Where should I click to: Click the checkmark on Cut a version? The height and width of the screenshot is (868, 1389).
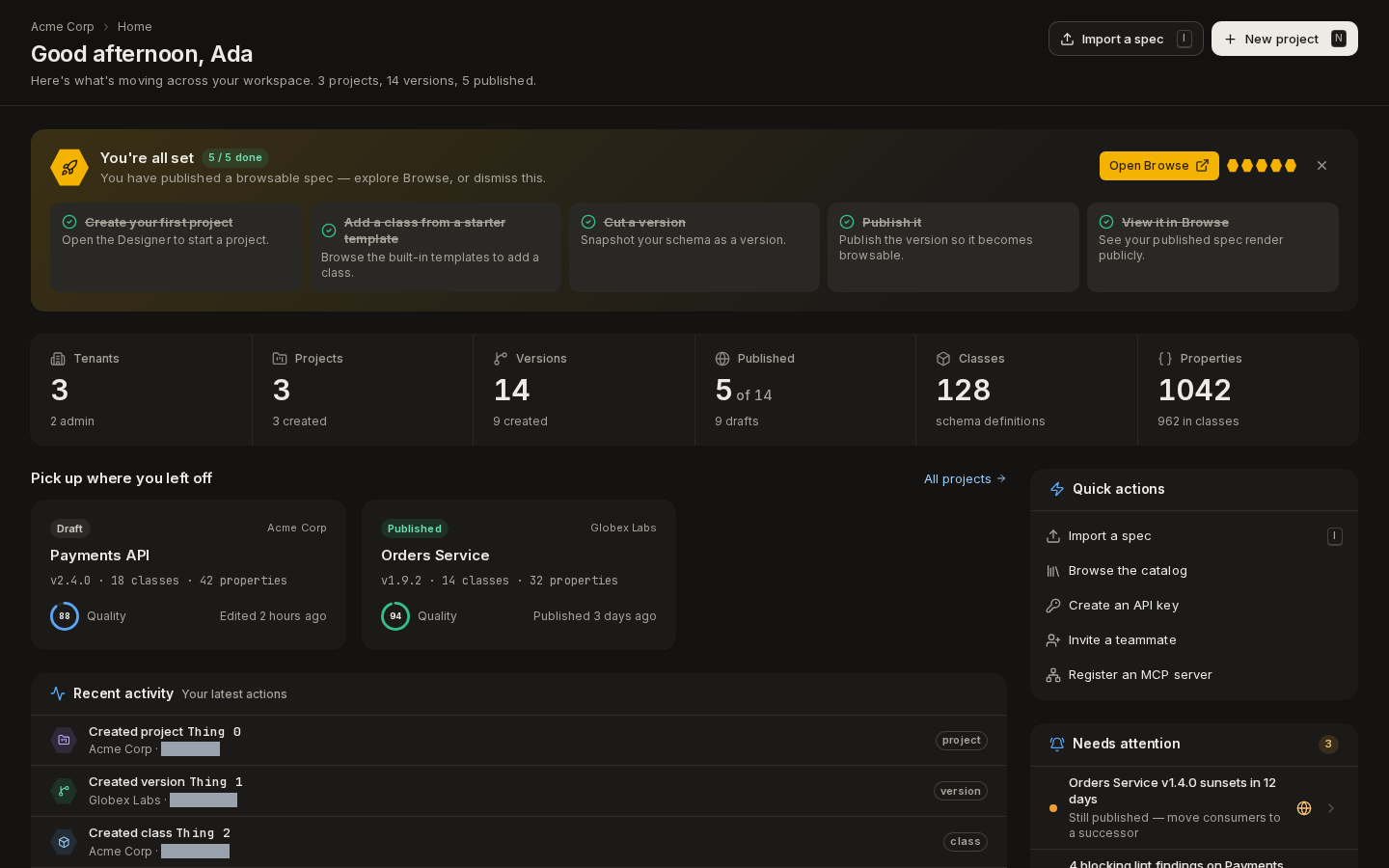(588, 222)
